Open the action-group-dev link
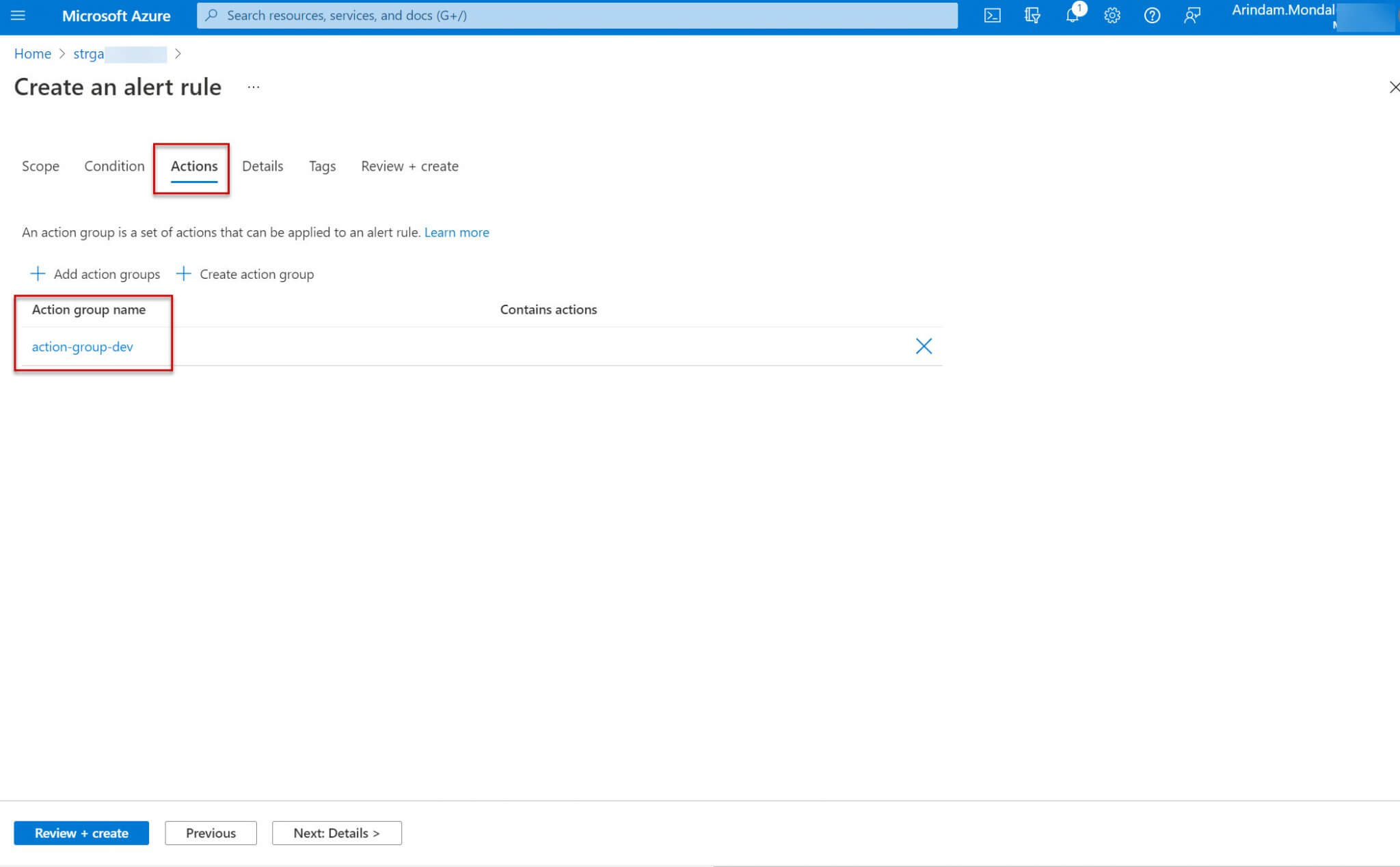This screenshot has width=1400, height=867. (x=82, y=346)
